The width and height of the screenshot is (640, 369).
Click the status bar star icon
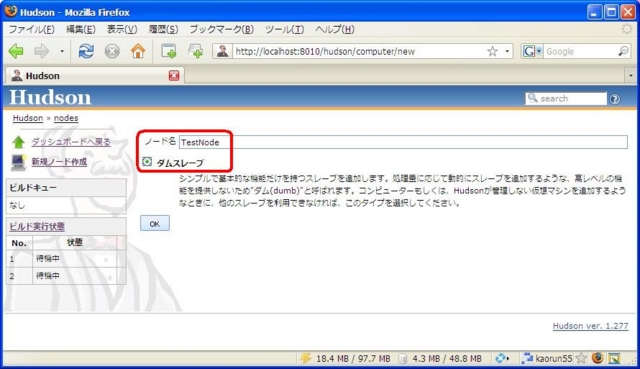[581, 358]
